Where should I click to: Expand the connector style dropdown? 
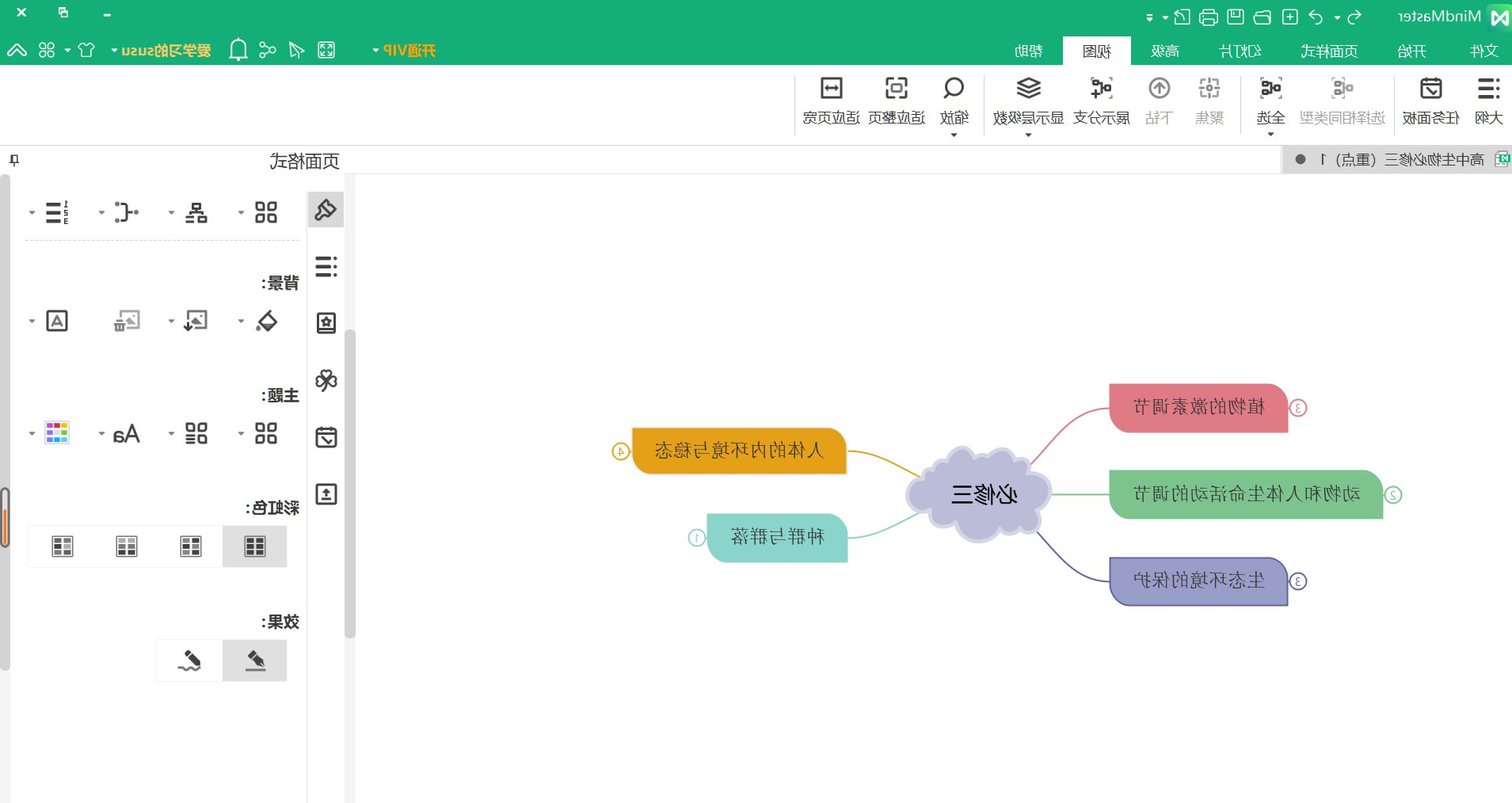[x=101, y=212]
